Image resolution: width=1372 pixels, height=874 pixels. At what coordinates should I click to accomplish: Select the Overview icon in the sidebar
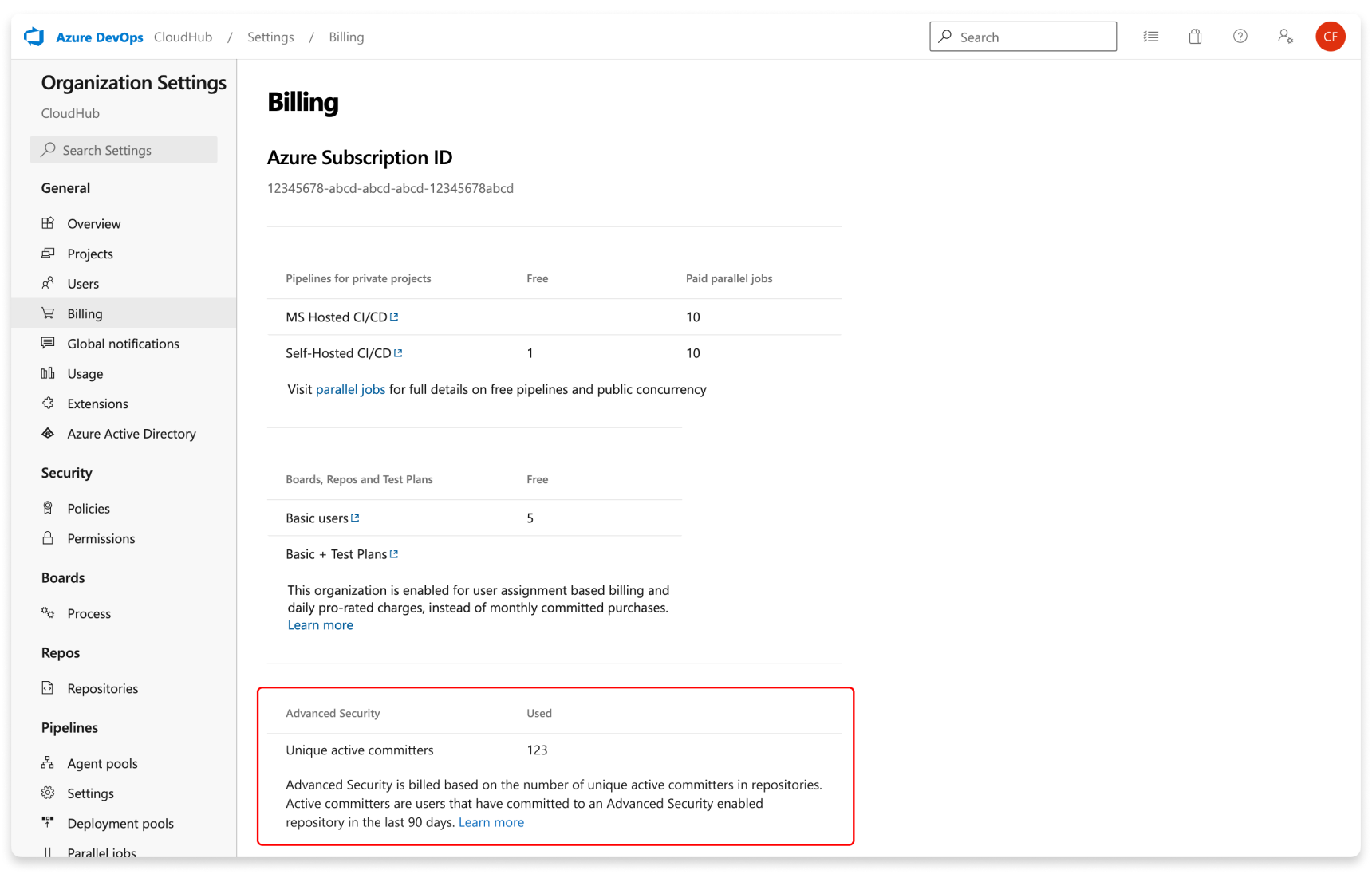click(49, 223)
